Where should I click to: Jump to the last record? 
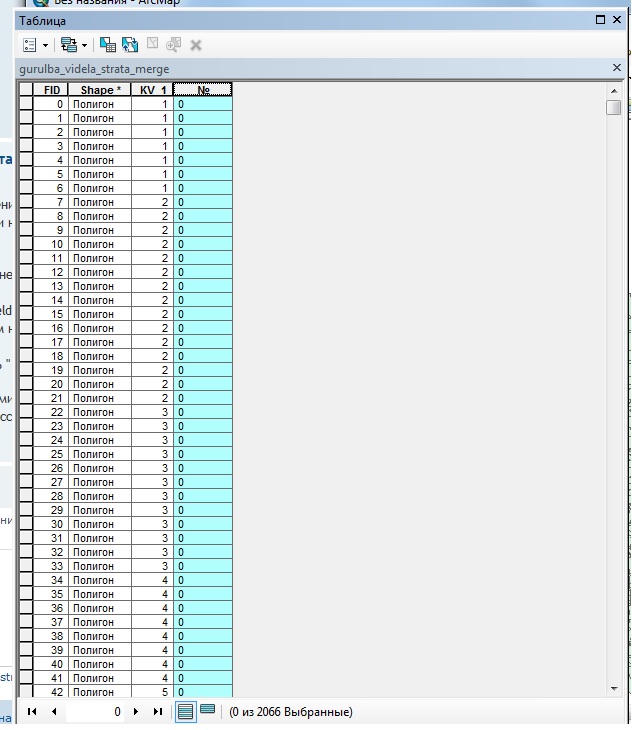(158, 712)
